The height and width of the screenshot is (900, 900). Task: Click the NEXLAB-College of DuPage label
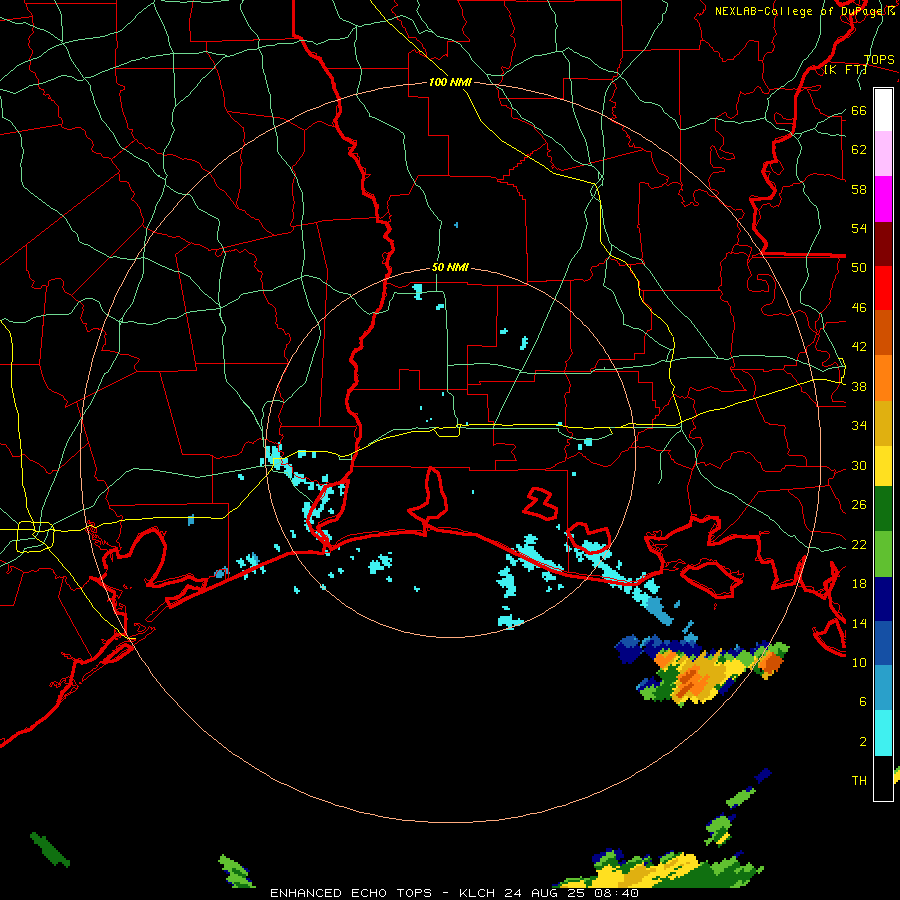pyautogui.click(x=804, y=11)
